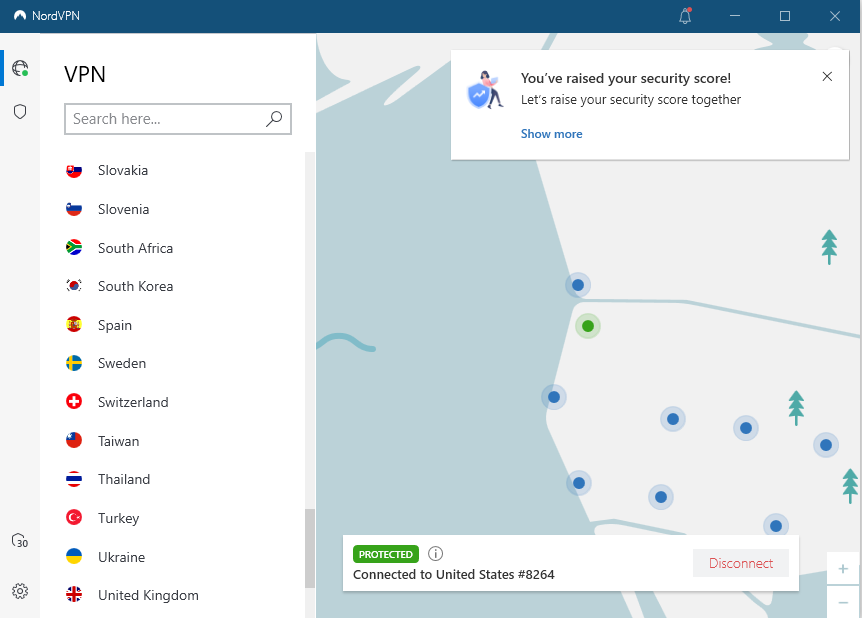Open the notification bell in the title bar

click(x=685, y=16)
